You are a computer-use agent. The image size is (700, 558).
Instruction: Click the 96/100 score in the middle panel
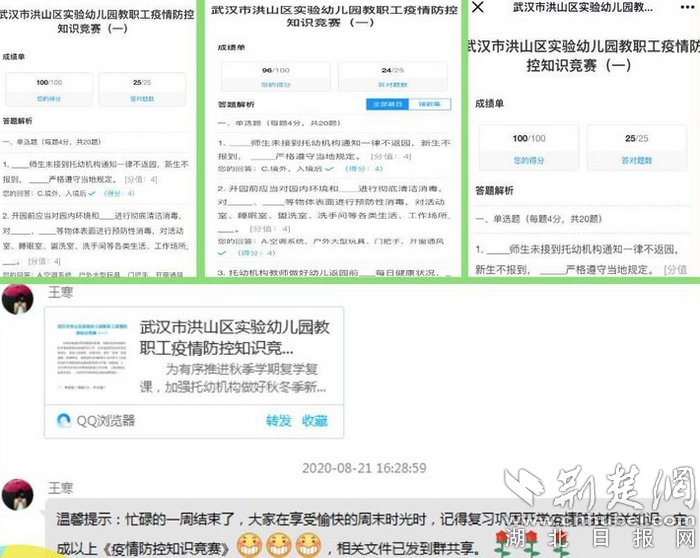(x=275, y=70)
